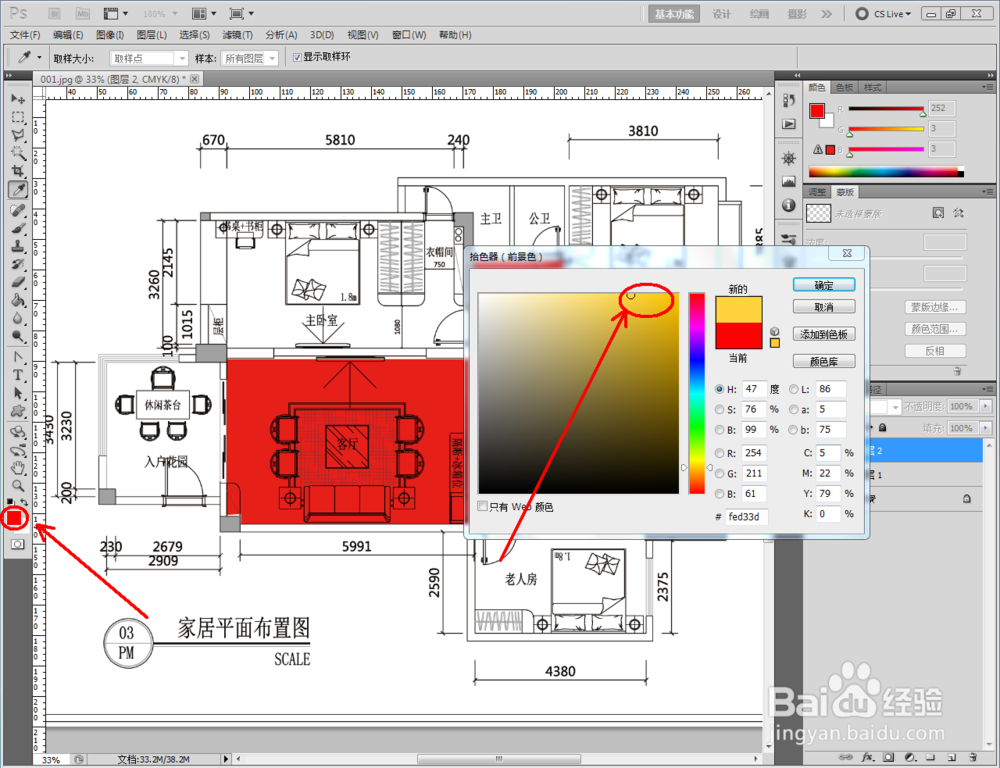This screenshot has width=1000, height=768.
Task: Select the brightness B radio showing 99
Action: point(719,430)
